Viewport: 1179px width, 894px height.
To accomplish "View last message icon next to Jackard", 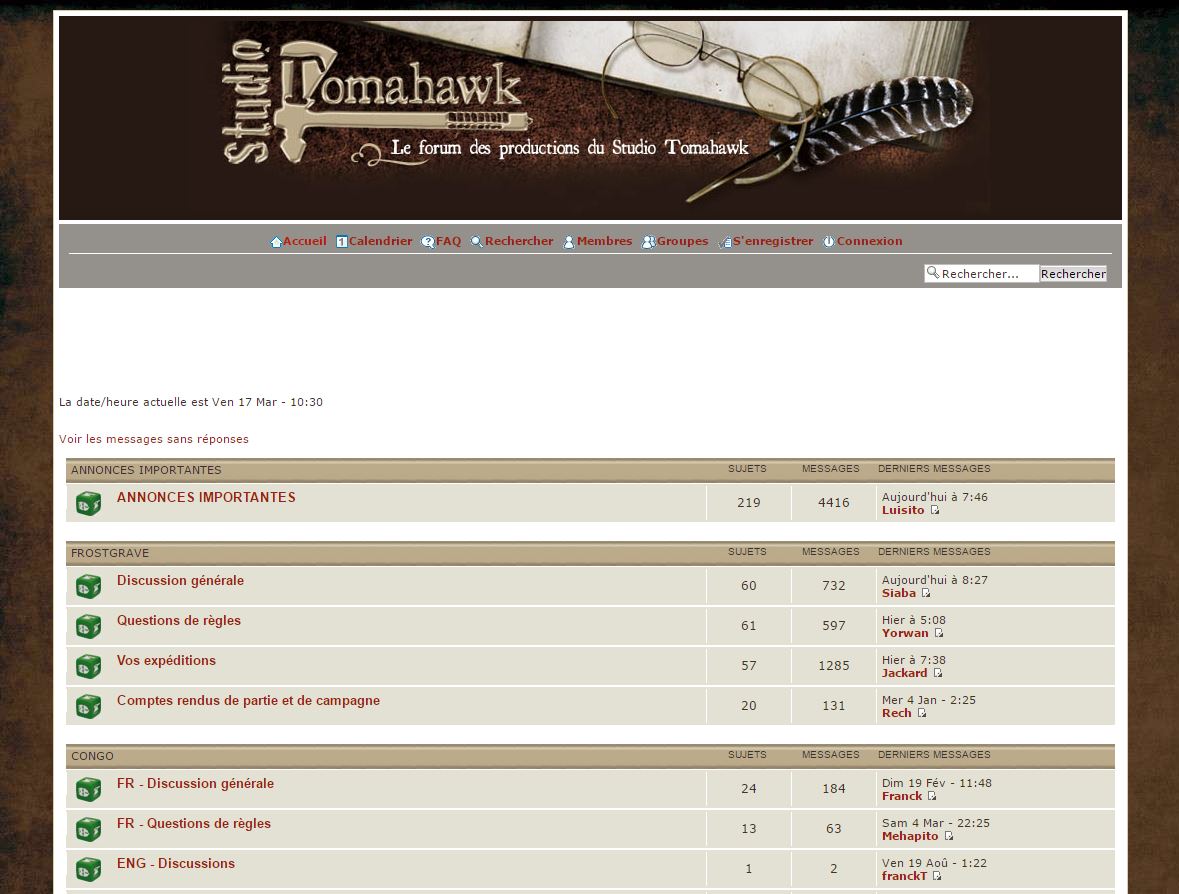I will click(937, 673).
